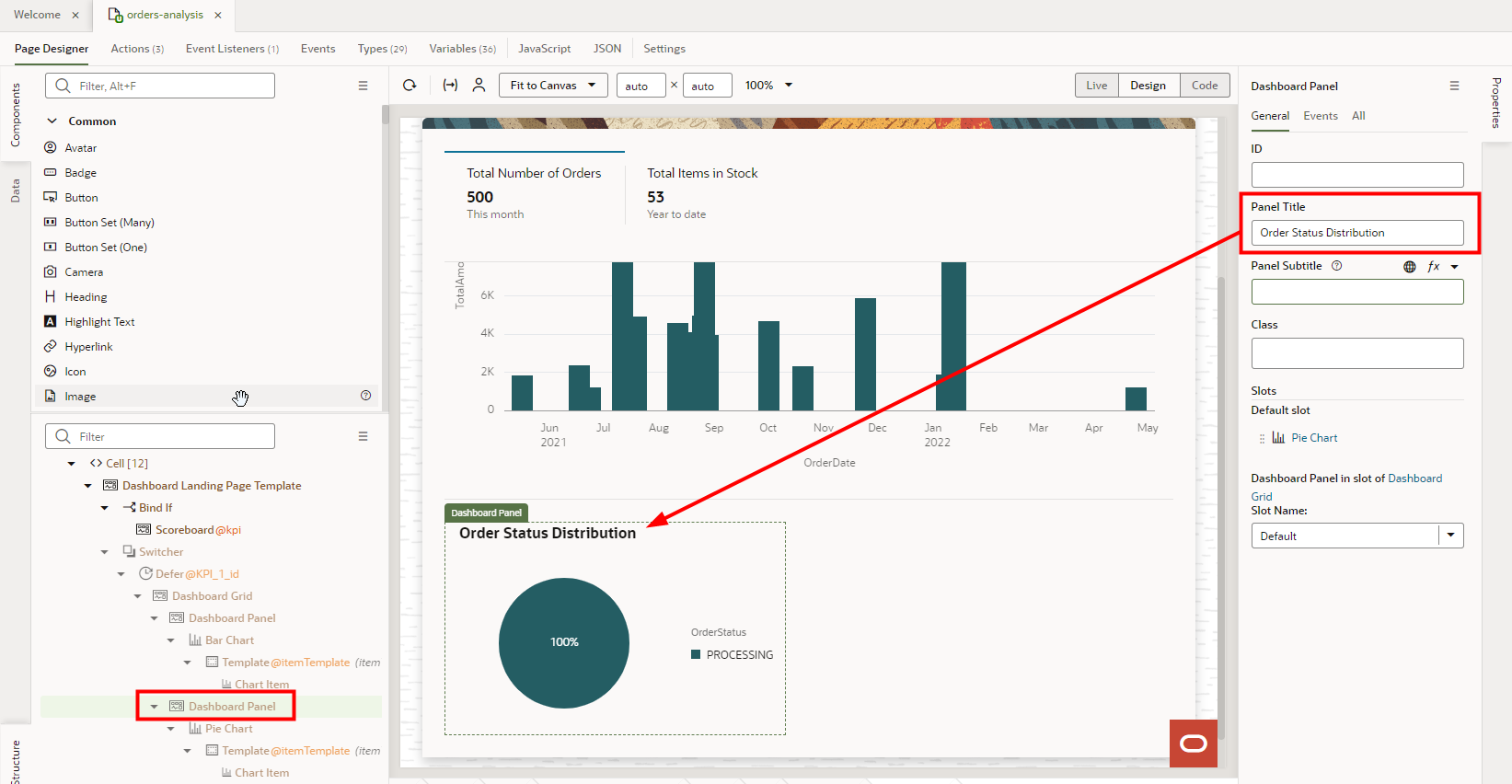Collapse the Cell [12] tree node
Screen dimensions: 1512x784
(72, 464)
